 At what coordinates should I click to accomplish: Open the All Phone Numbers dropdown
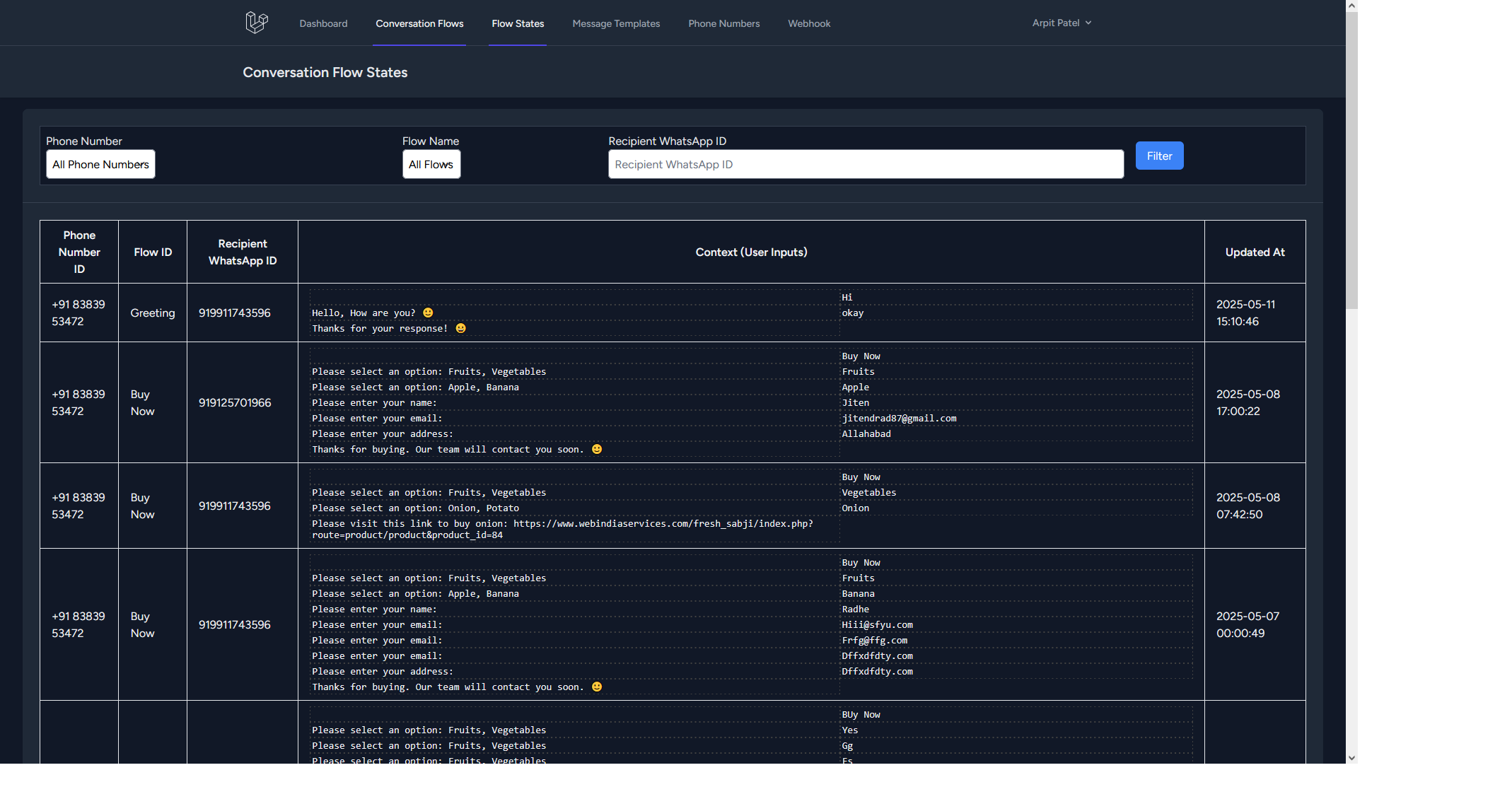coord(100,165)
